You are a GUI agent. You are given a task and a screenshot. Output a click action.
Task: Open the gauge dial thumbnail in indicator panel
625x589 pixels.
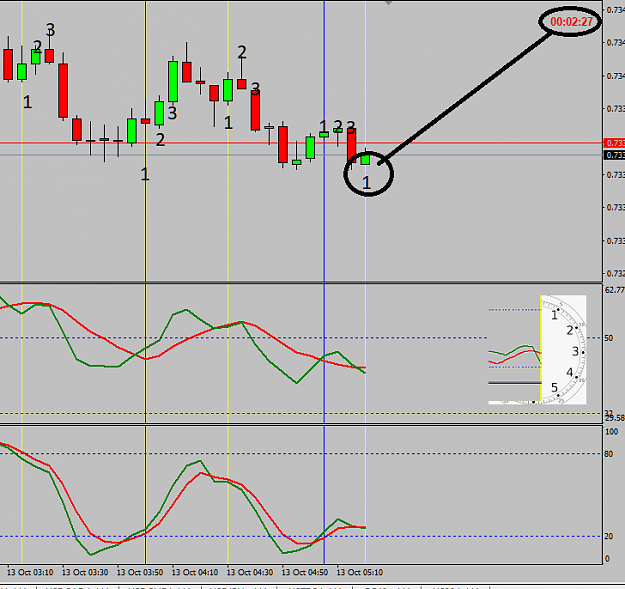coord(537,349)
